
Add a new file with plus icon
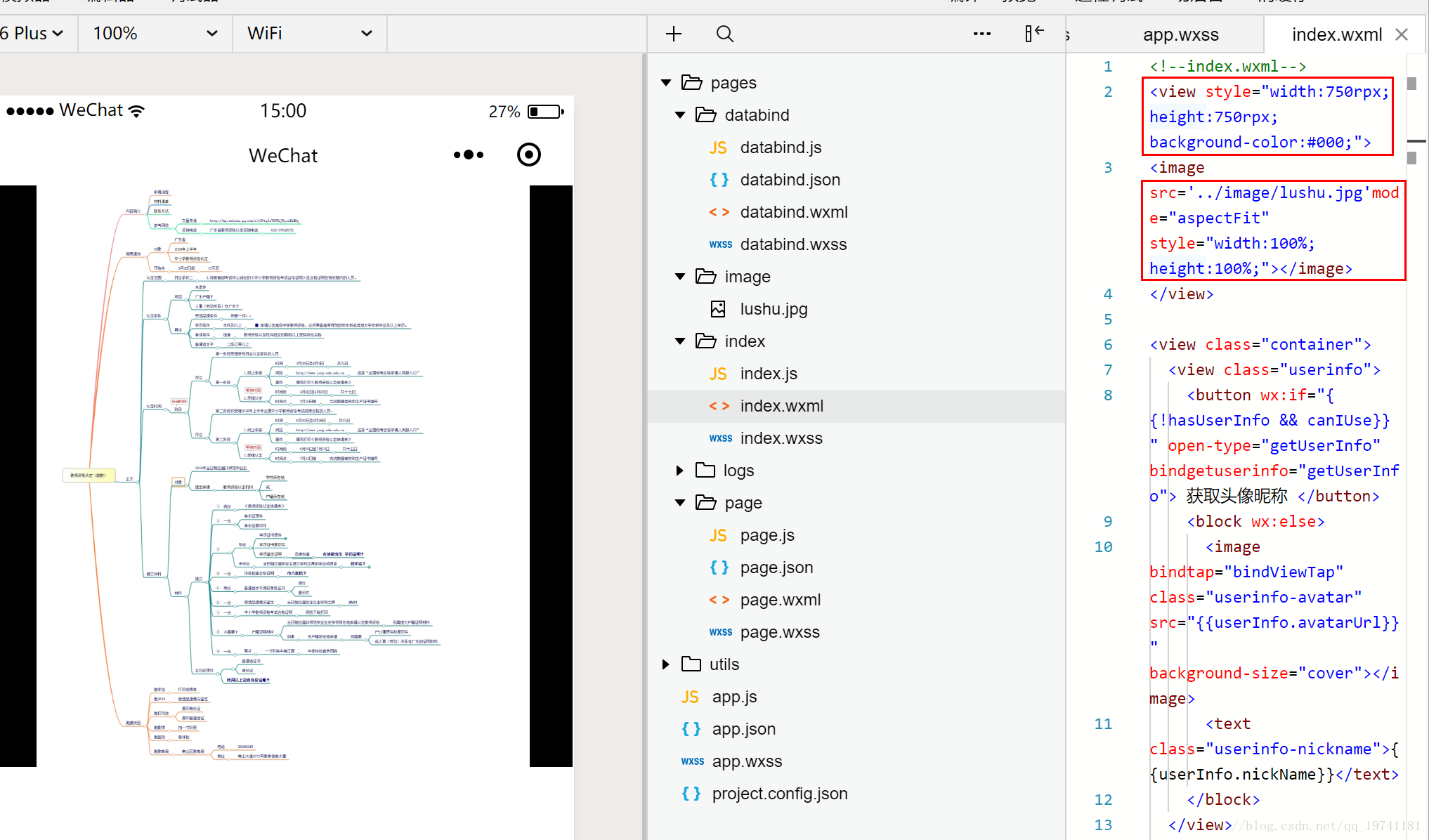[674, 34]
